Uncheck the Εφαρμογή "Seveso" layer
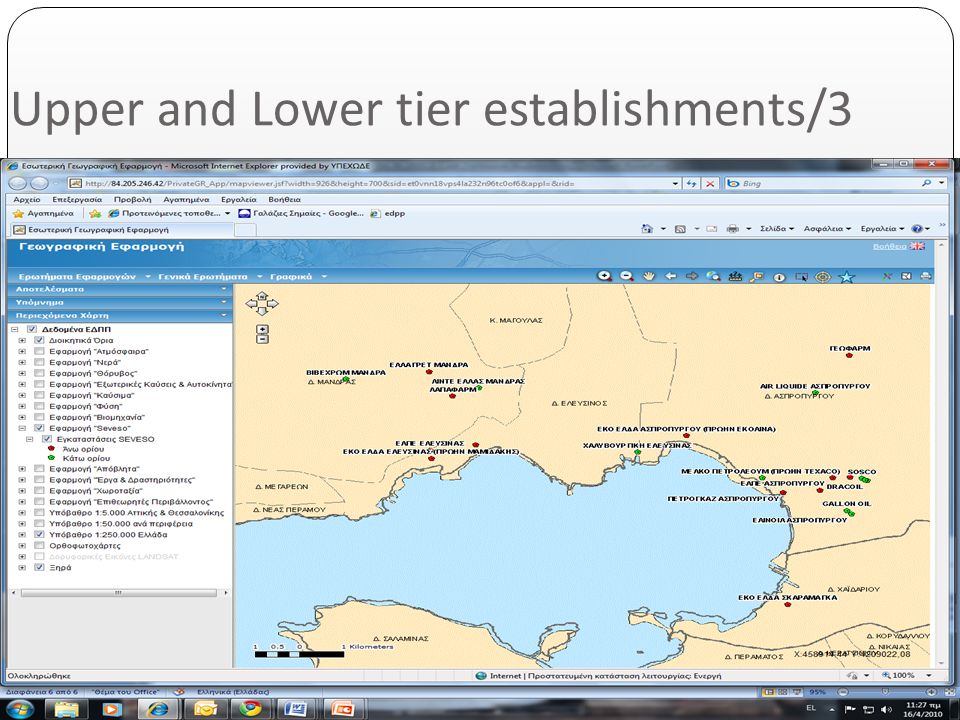 click(39, 429)
